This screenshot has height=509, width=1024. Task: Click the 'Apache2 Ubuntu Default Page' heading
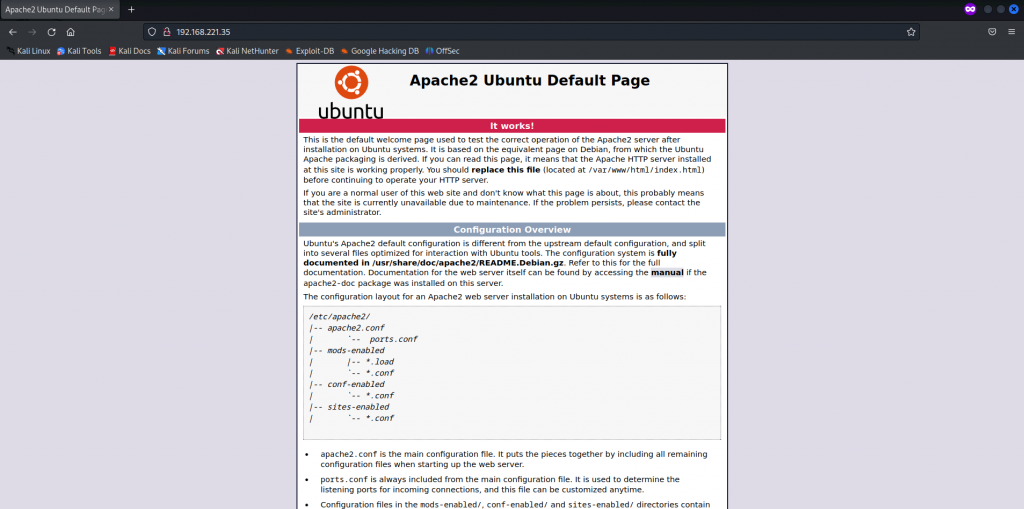[530, 80]
